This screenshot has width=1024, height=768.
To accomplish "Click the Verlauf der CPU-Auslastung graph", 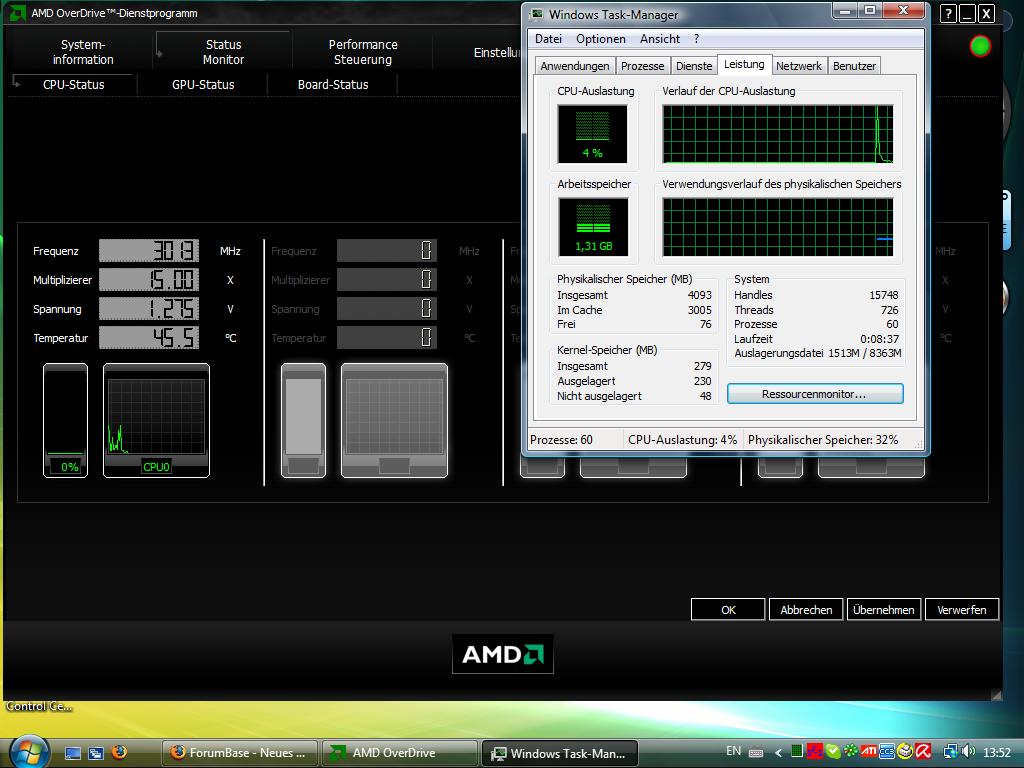I will tap(778, 134).
